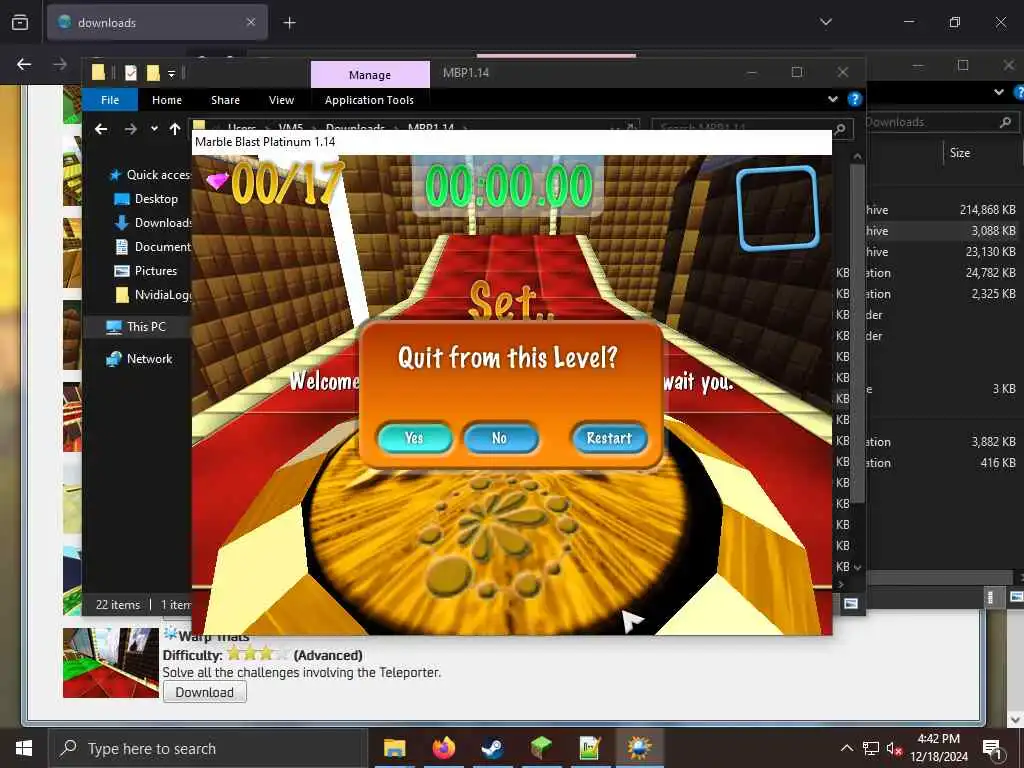Switch to the Home ribbon tab
1024x768 pixels.
(x=167, y=100)
